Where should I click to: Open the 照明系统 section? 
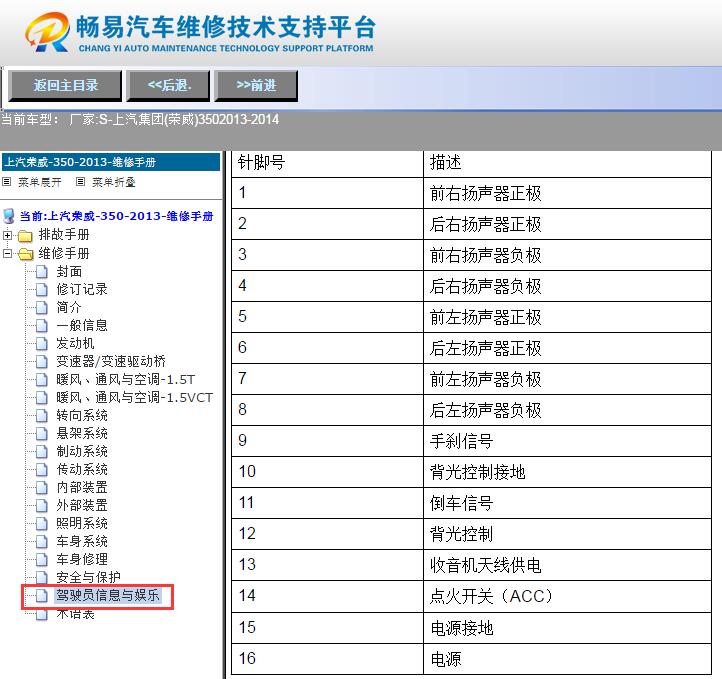coord(82,523)
